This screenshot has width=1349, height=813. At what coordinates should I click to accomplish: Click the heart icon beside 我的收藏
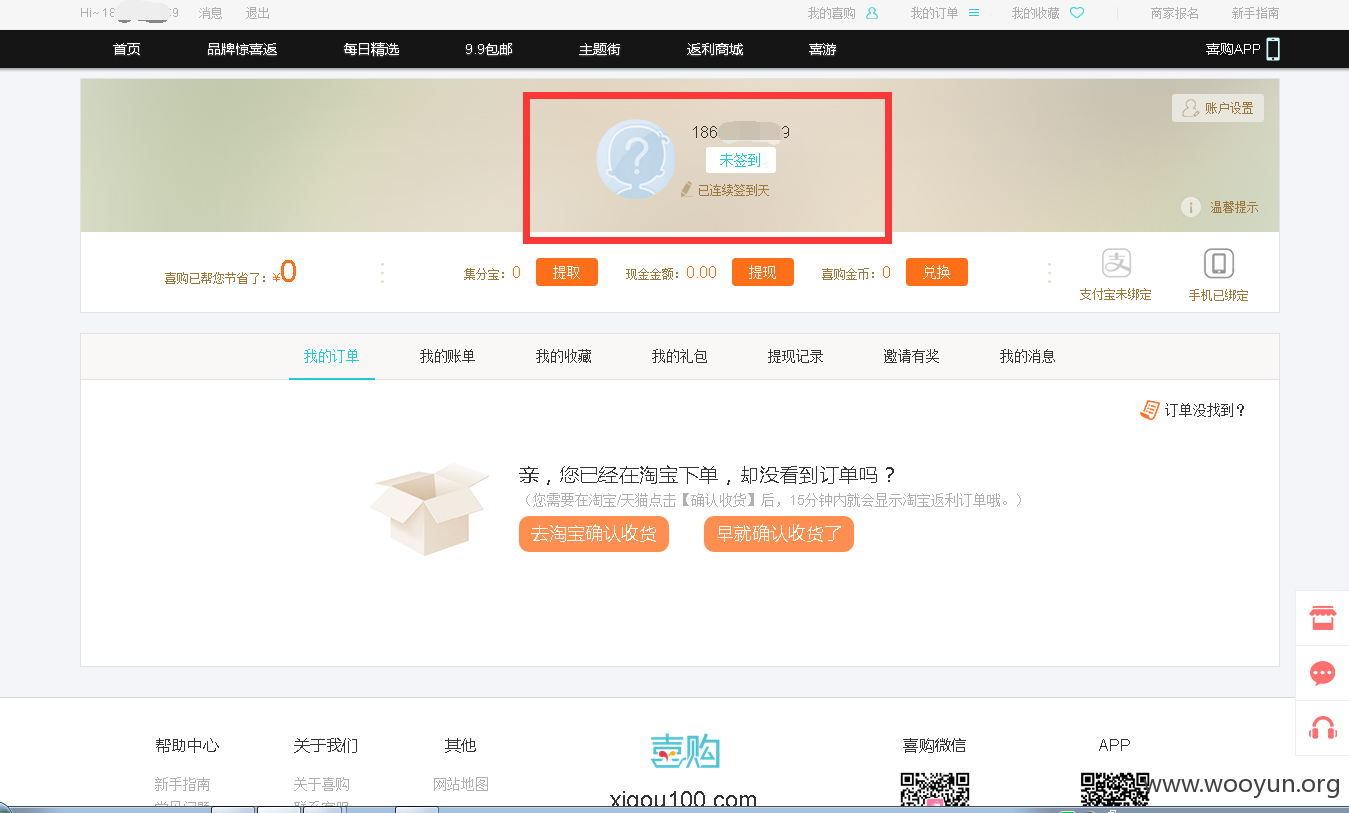coord(1077,13)
